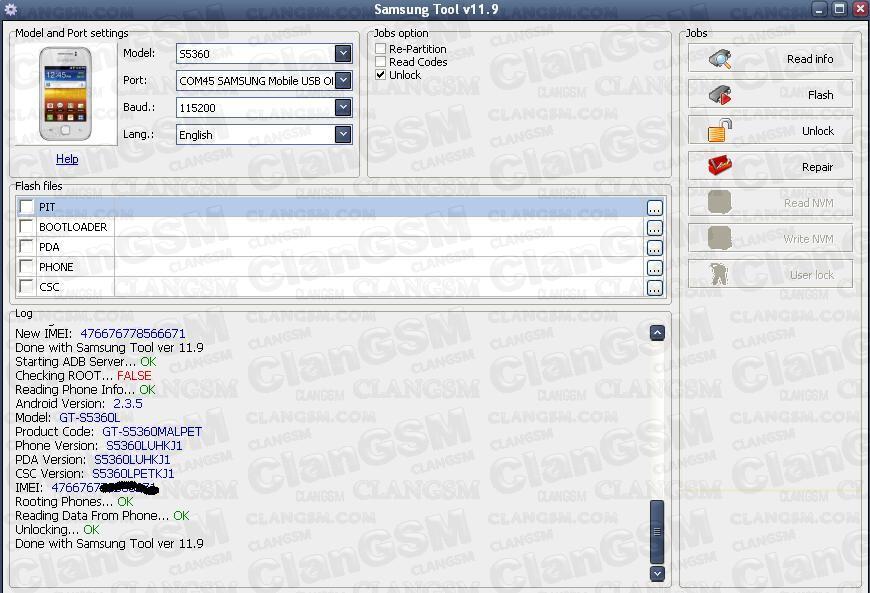Screen dimensions: 870x593
Task: Browse for the PHONE file
Action: click(655, 268)
